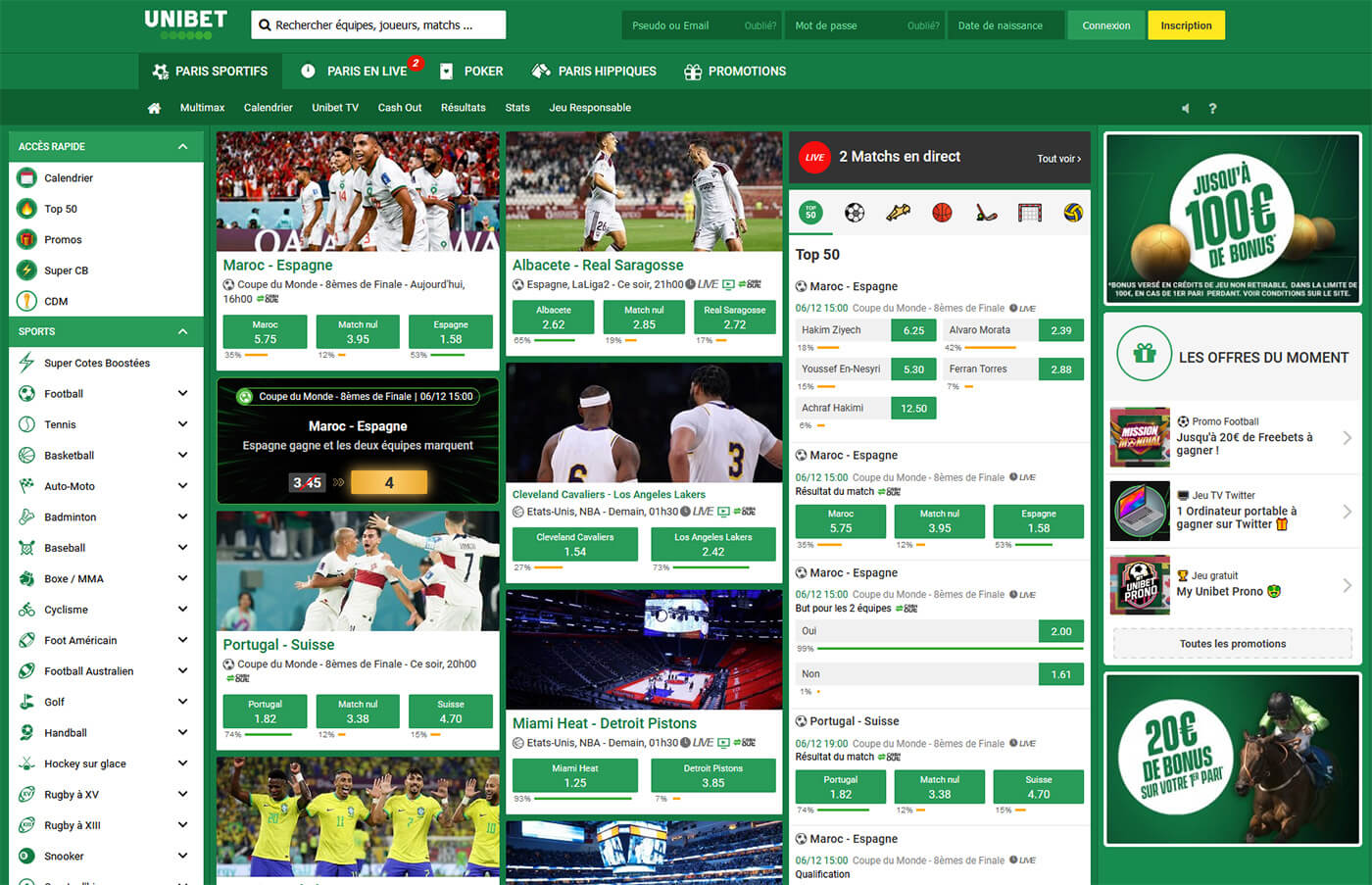This screenshot has height=885, width=1372.
Task: Filter by the volleyball icon
Action: [1073, 212]
